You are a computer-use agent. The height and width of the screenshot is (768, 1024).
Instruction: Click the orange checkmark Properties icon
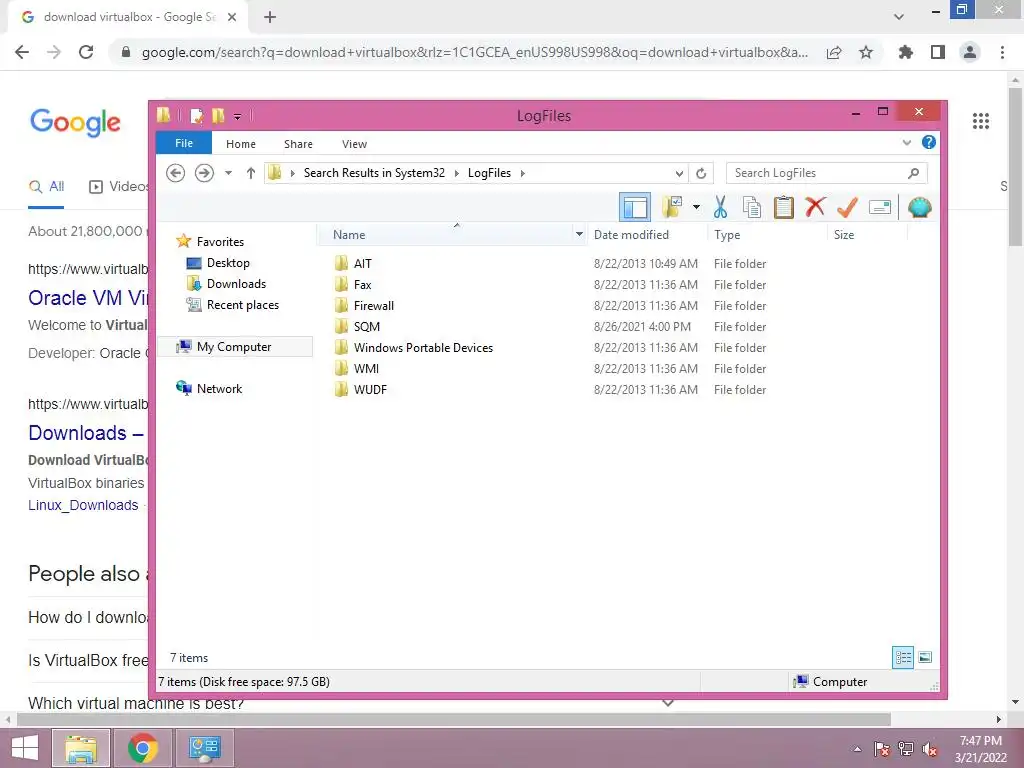pyautogui.click(x=847, y=207)
